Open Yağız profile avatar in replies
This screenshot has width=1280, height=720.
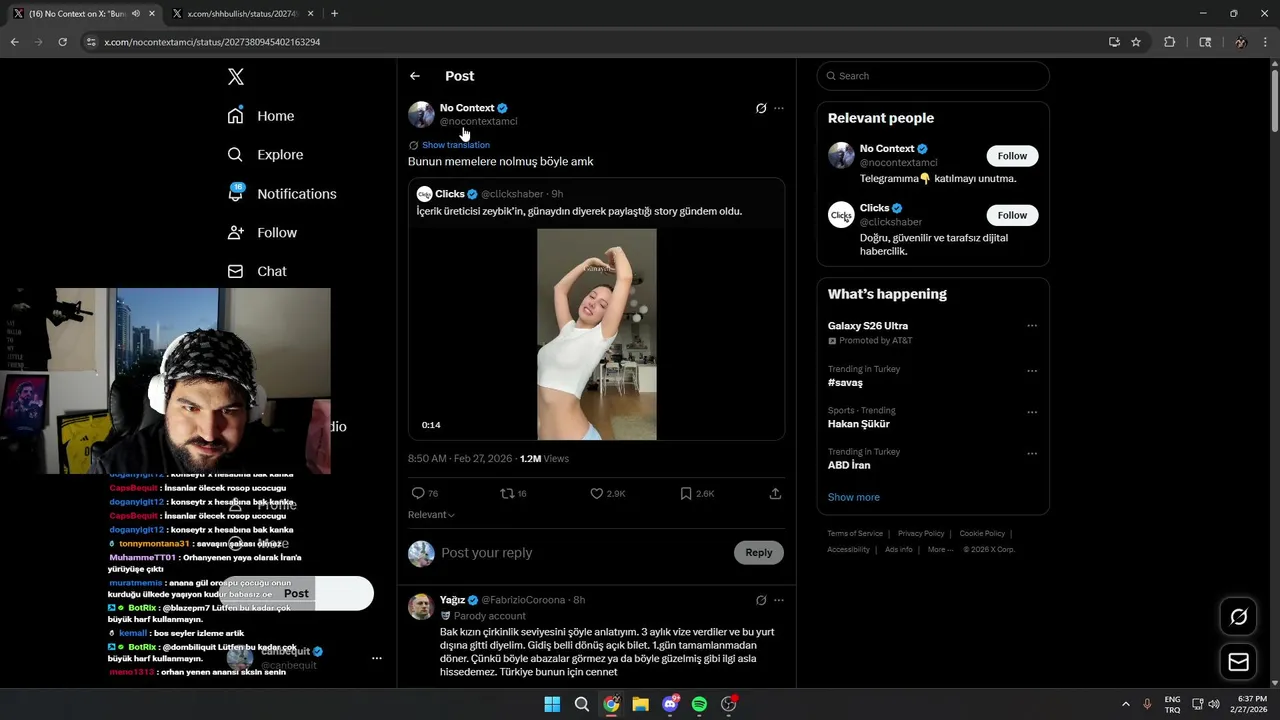click(421, 606)
